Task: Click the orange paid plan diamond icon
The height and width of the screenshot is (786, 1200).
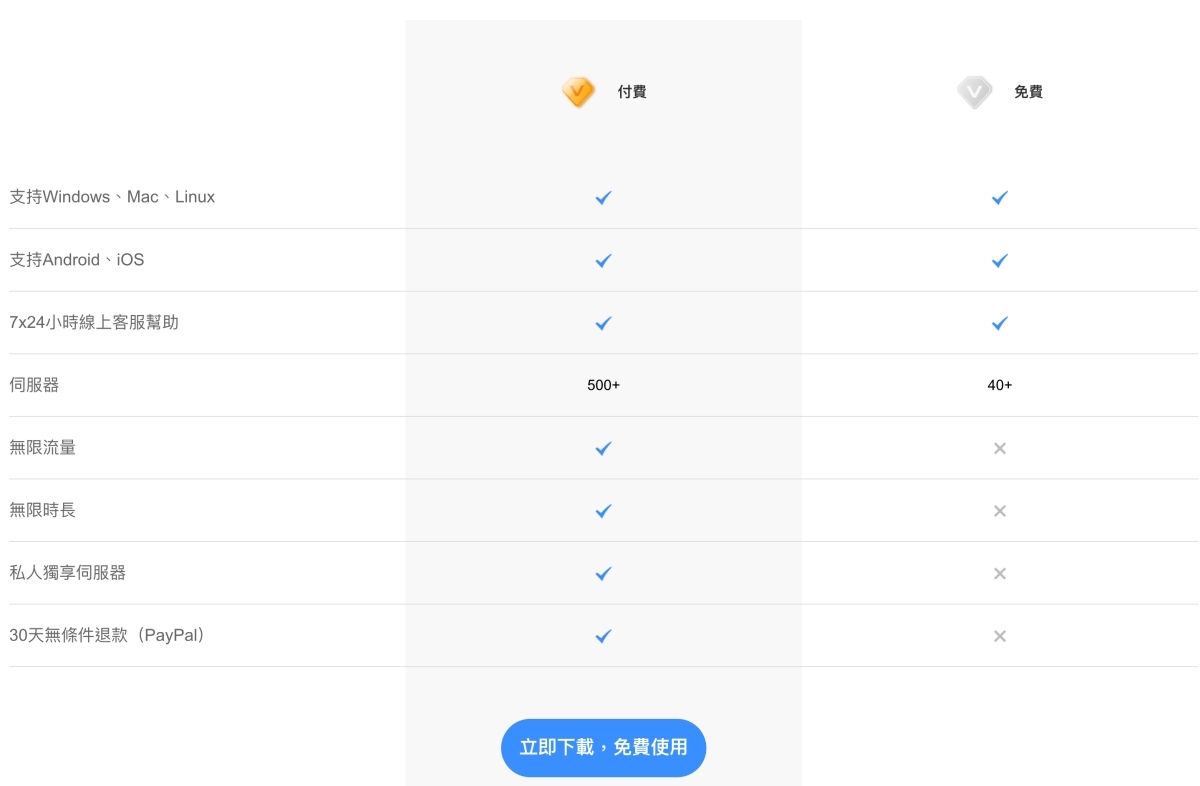Action: click(578, 92)
